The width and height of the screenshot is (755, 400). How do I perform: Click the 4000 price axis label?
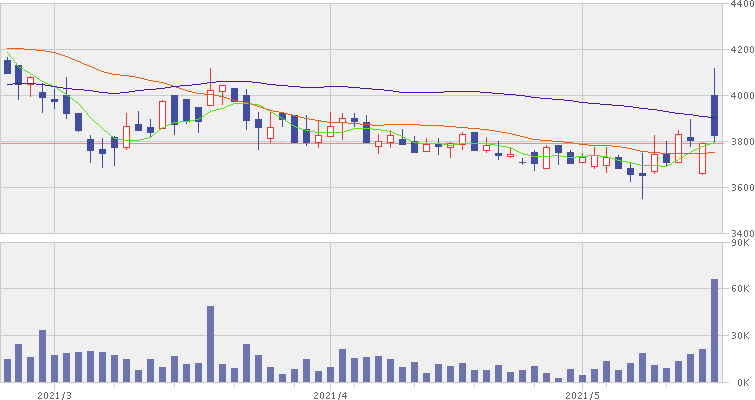[740, 96]
